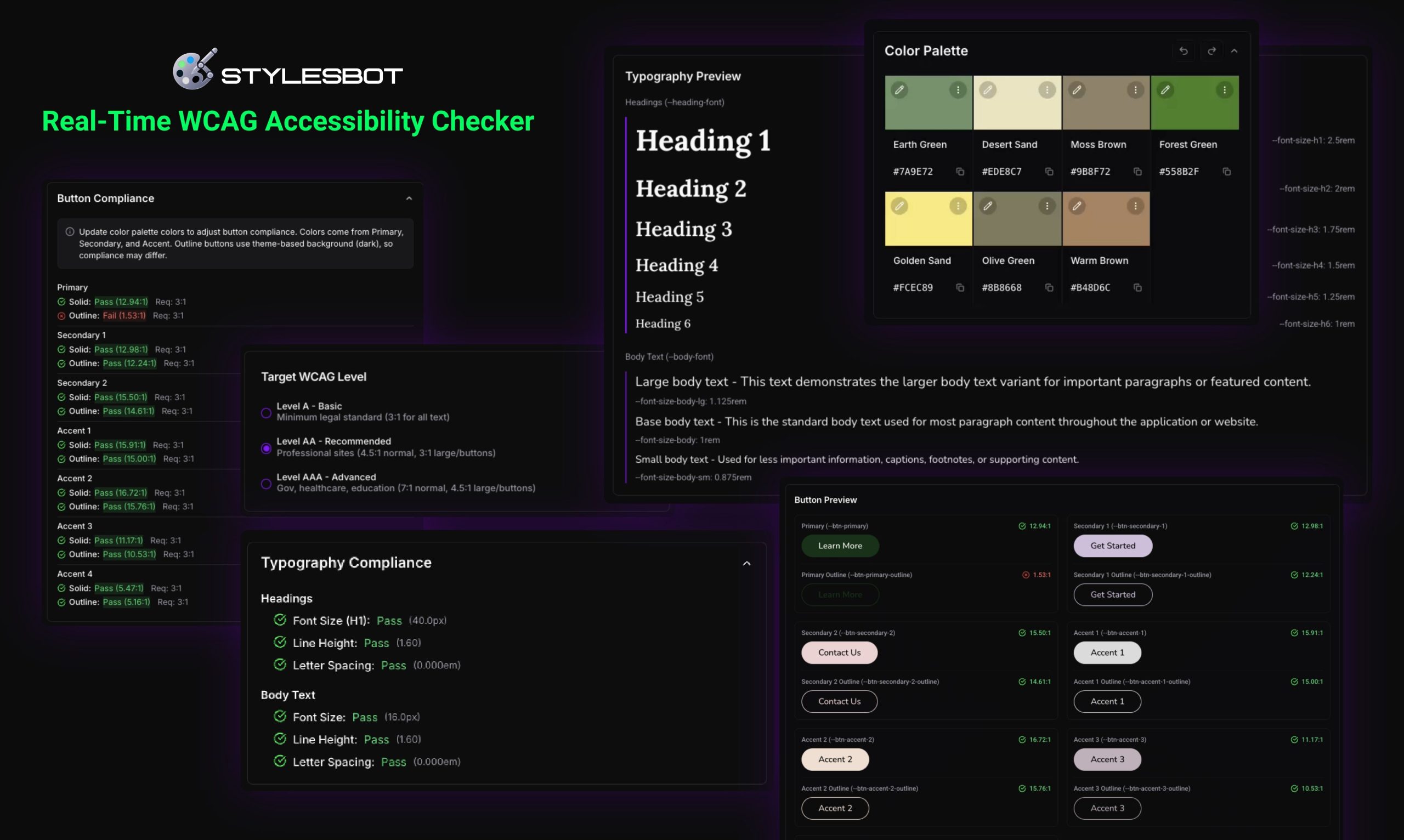Click the undo arrow in Color Palette
Screen dimensions: 1404x840
tap(1183, 51)
